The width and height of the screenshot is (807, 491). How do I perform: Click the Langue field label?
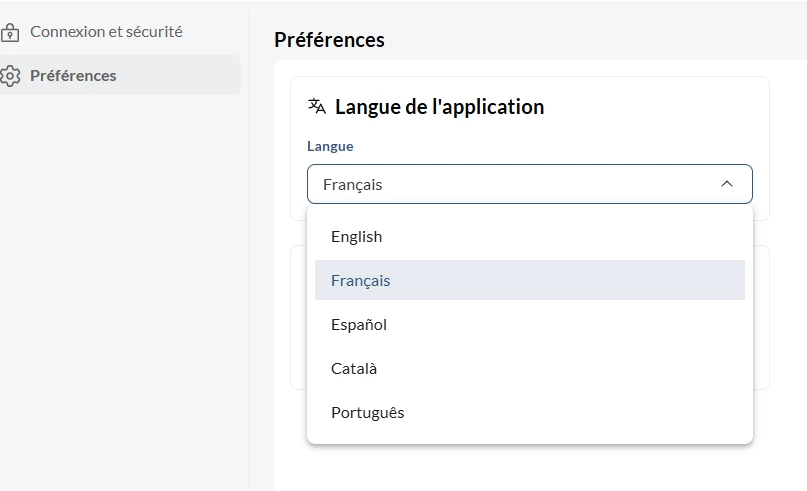tap(330, 146)
